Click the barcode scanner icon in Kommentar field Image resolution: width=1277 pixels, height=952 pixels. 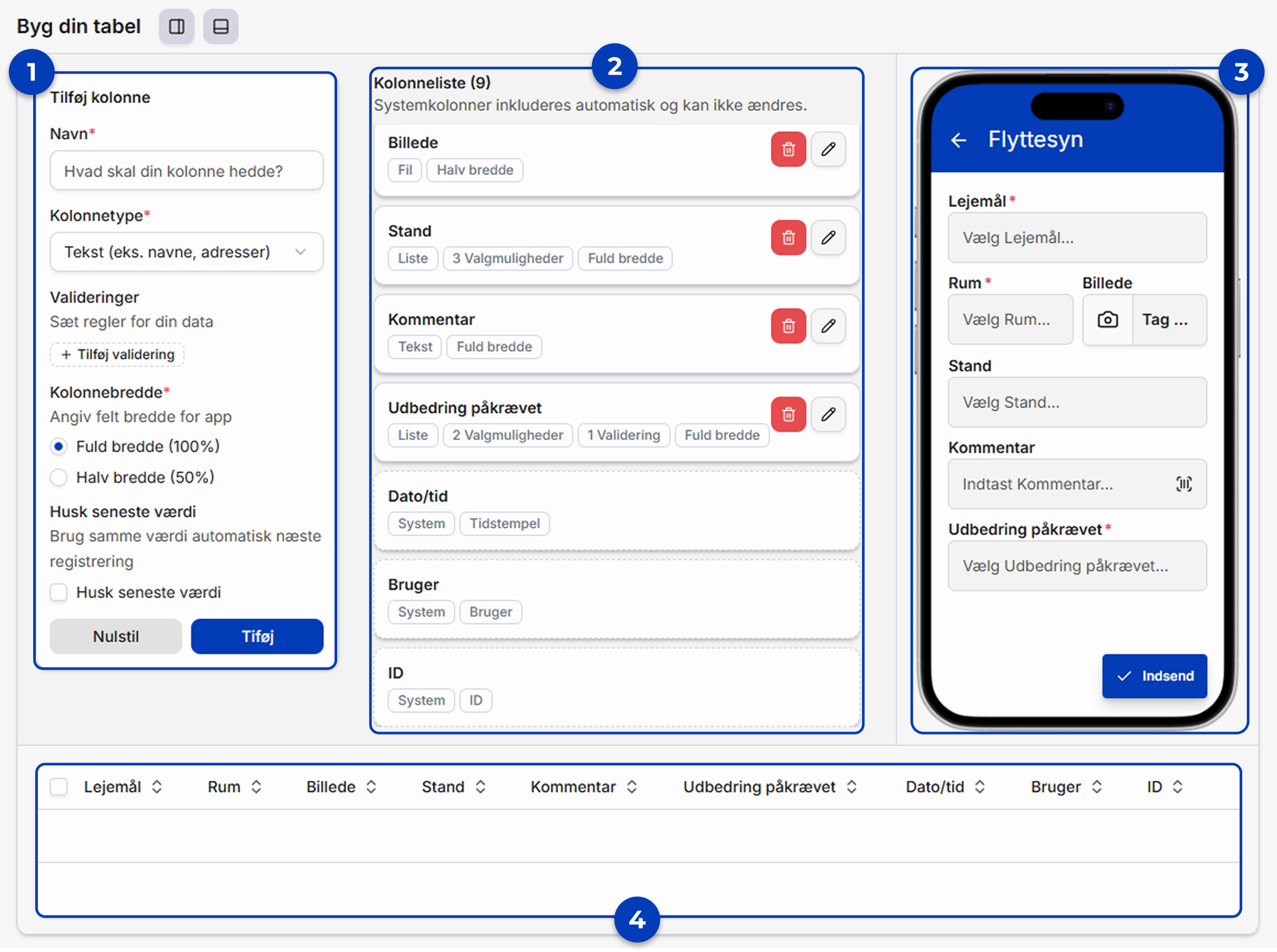tap(1184, 484)
